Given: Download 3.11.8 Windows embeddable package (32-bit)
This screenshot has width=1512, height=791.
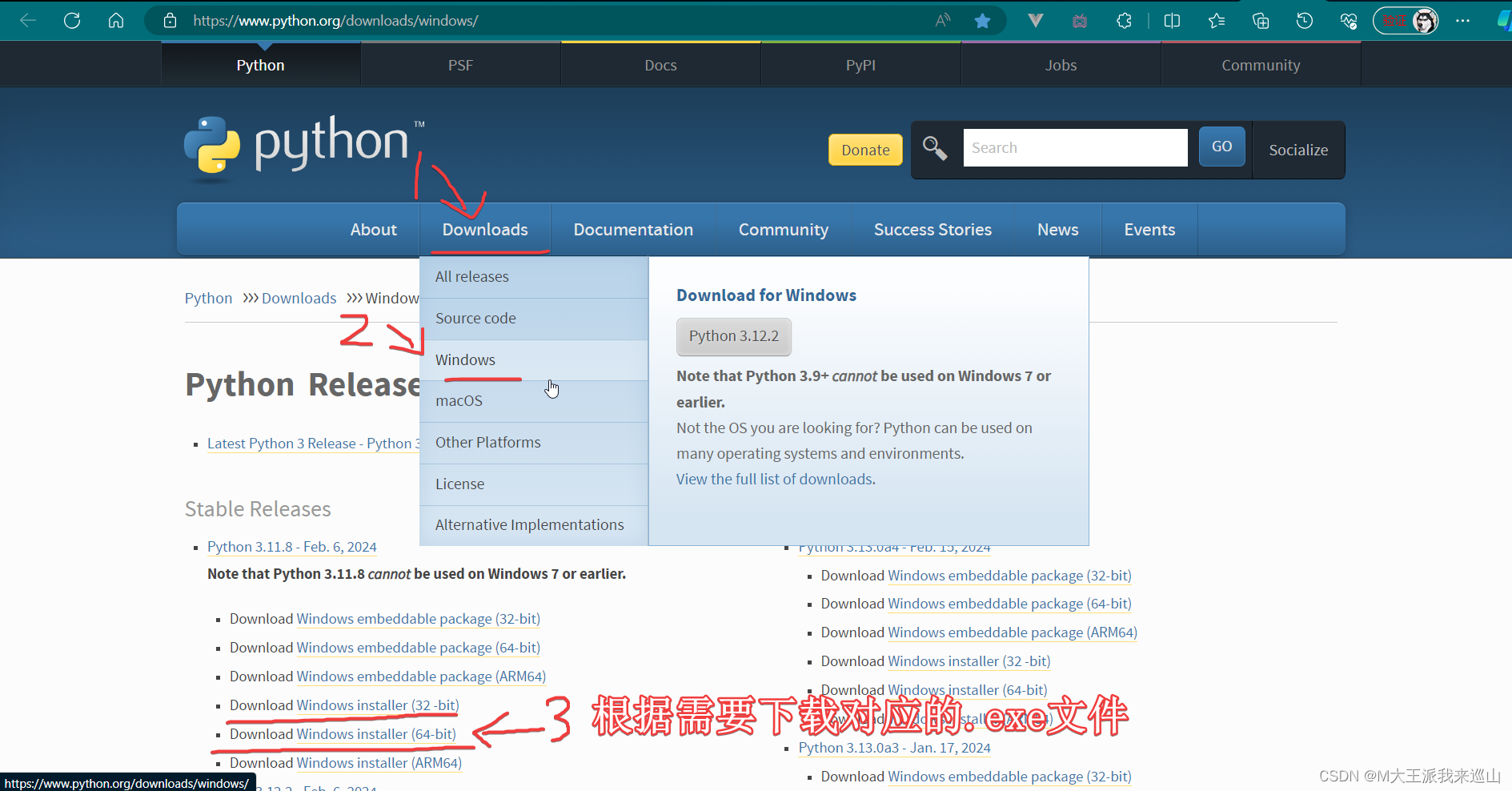Looking at the screenshot, I should pos(419,619).
